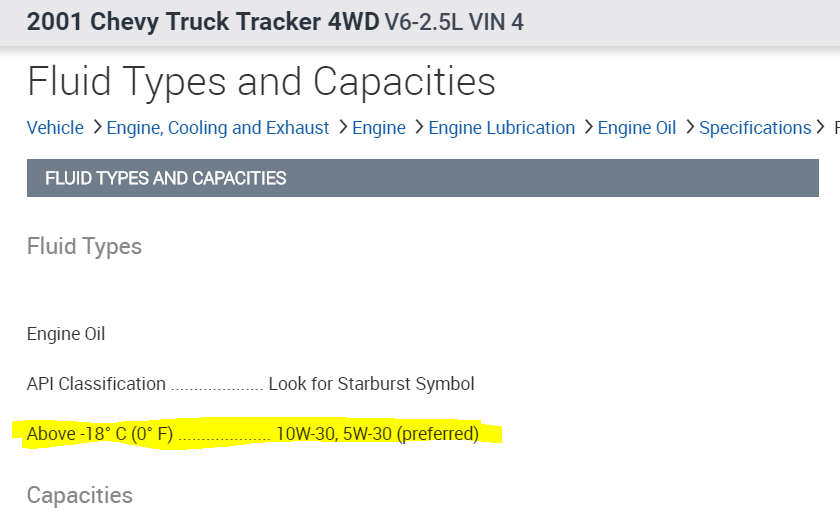Navigate to the Engine Lubrication breadcrumb

pyautogui.click(x=502, y=128)
